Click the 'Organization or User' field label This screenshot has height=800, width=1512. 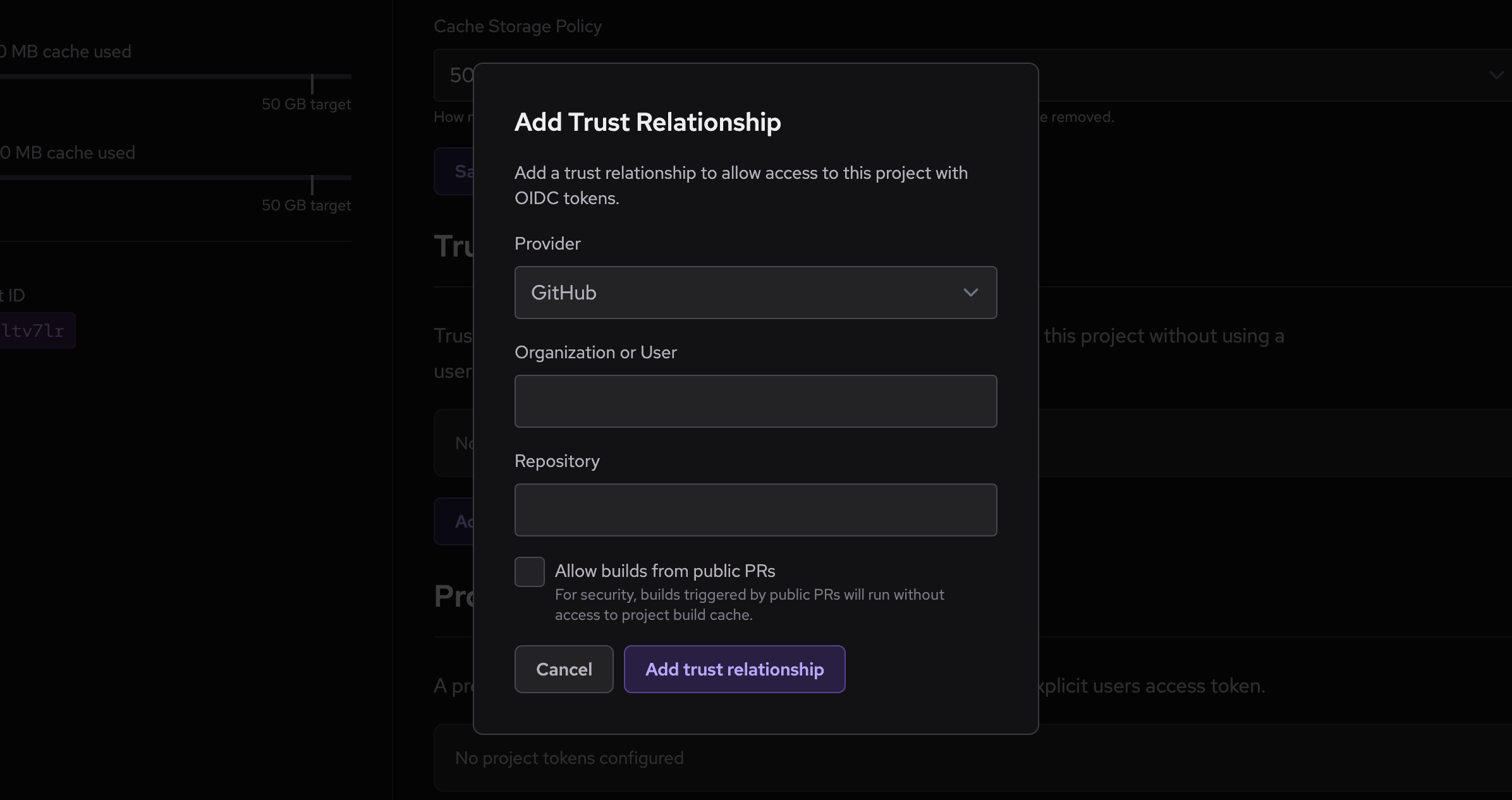(x=595, y=353)
